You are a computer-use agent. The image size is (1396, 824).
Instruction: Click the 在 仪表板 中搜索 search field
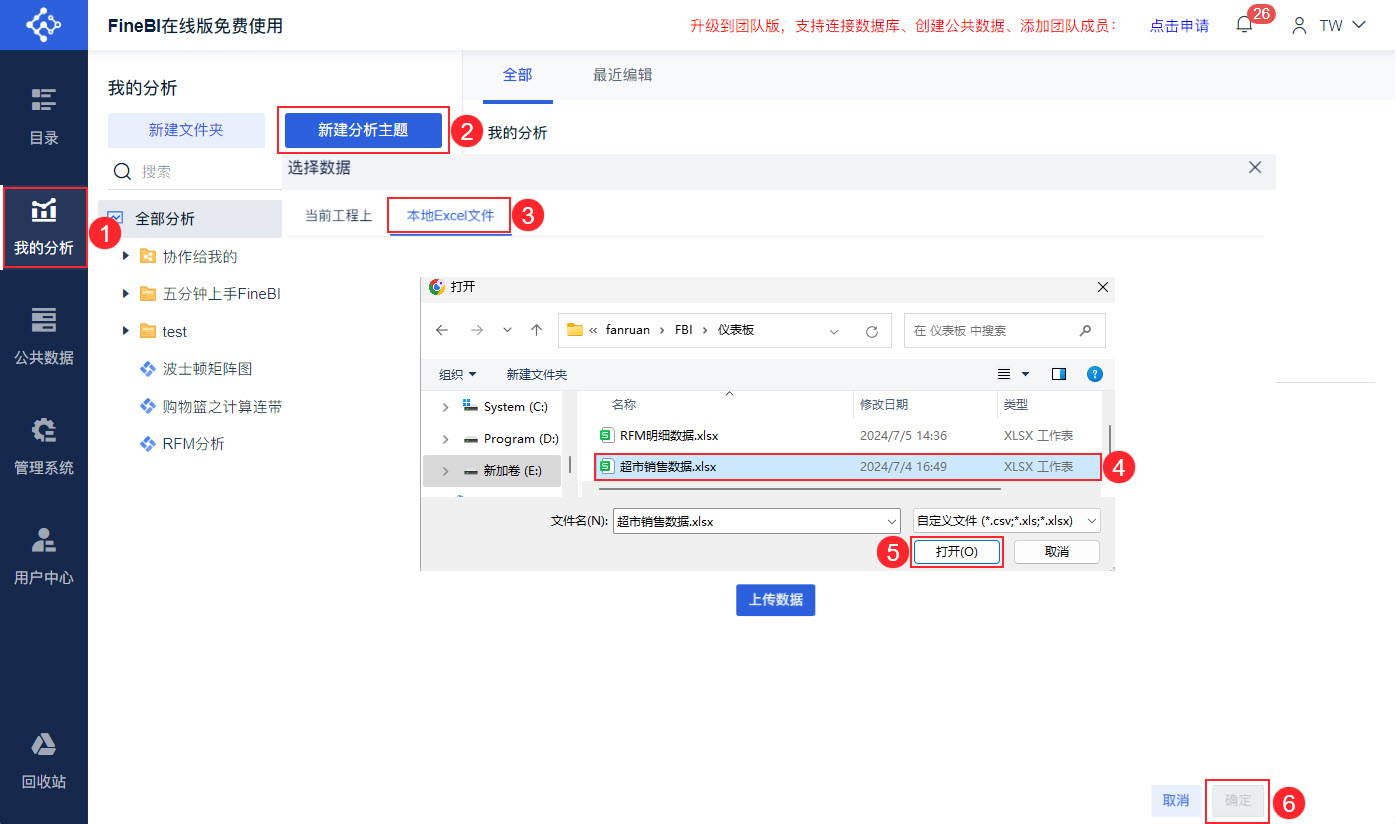point(1005,330)
